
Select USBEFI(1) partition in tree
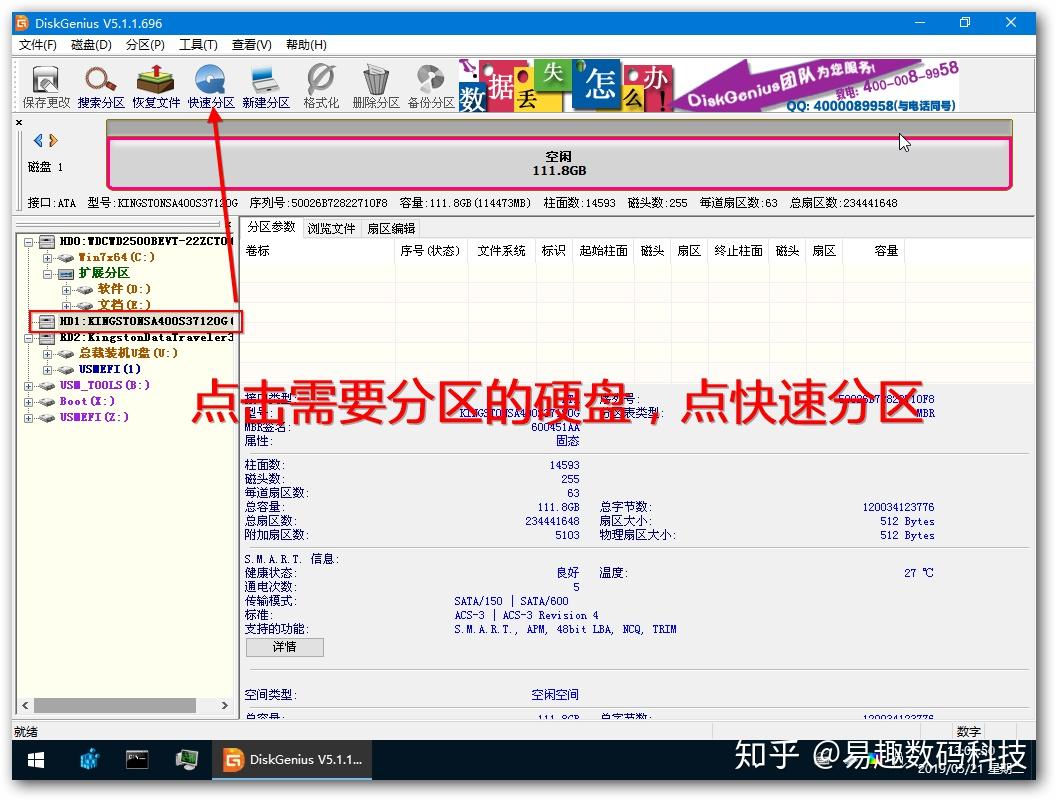pyautogui.click(x=110, y=369)
